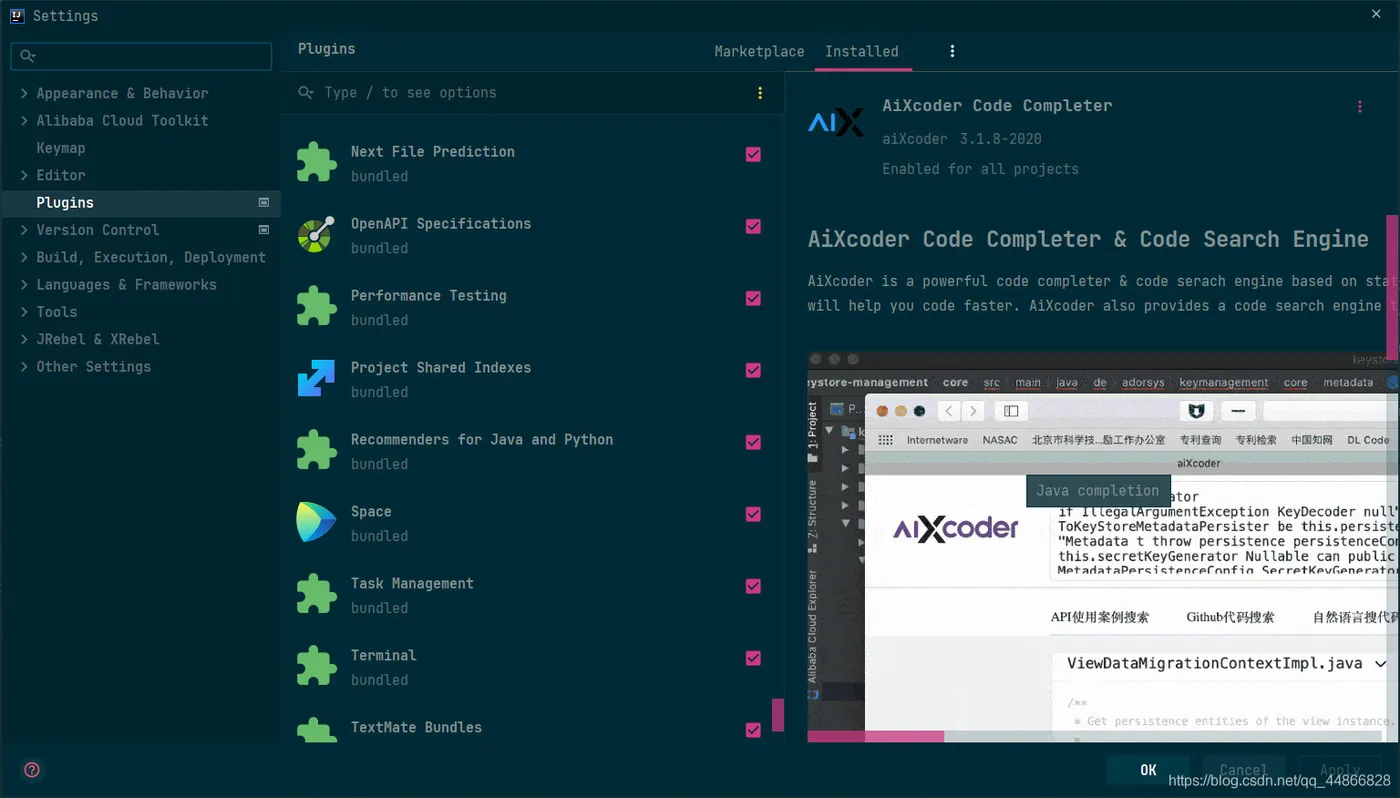Open the AiXcoder plugin actions kebab menu
The width and height of the screenshot is (1400, 798).
tap(1360, 107)
